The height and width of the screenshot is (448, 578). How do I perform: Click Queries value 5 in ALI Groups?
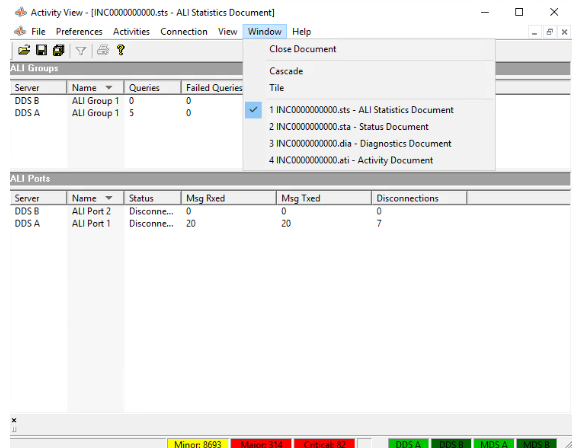[x=131, y=113]
